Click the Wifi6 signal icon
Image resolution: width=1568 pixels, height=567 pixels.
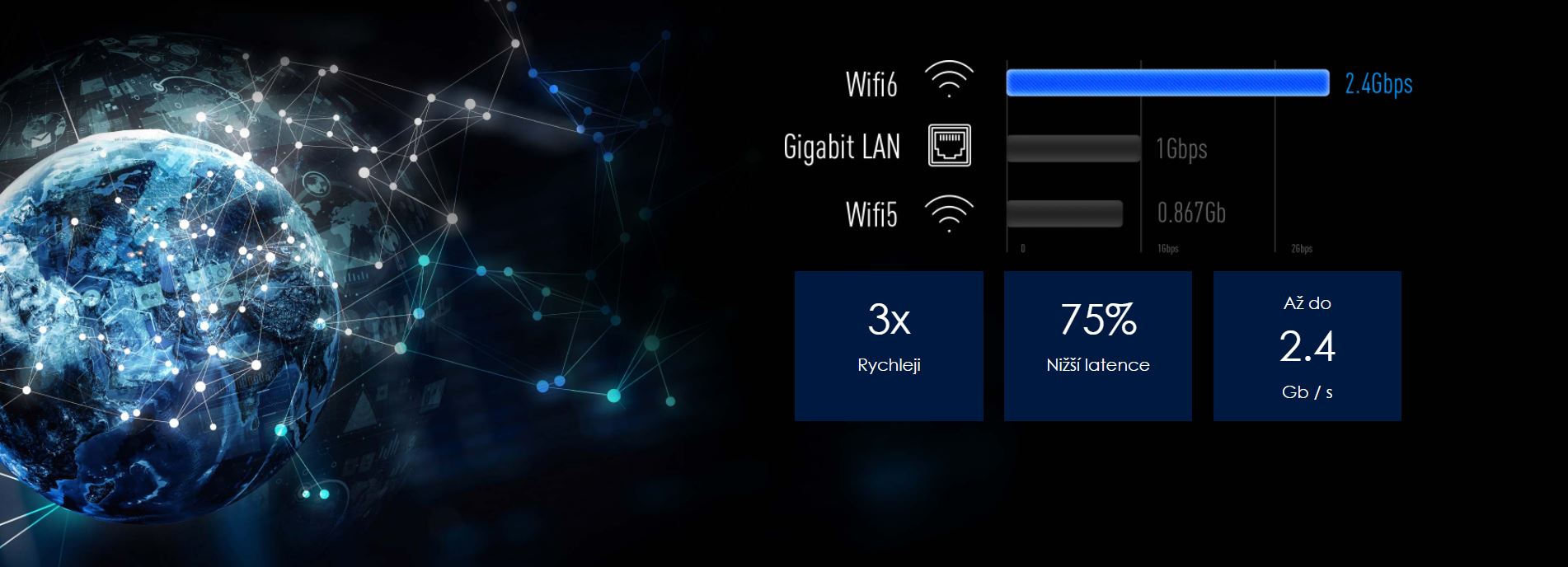coord(949,80)
